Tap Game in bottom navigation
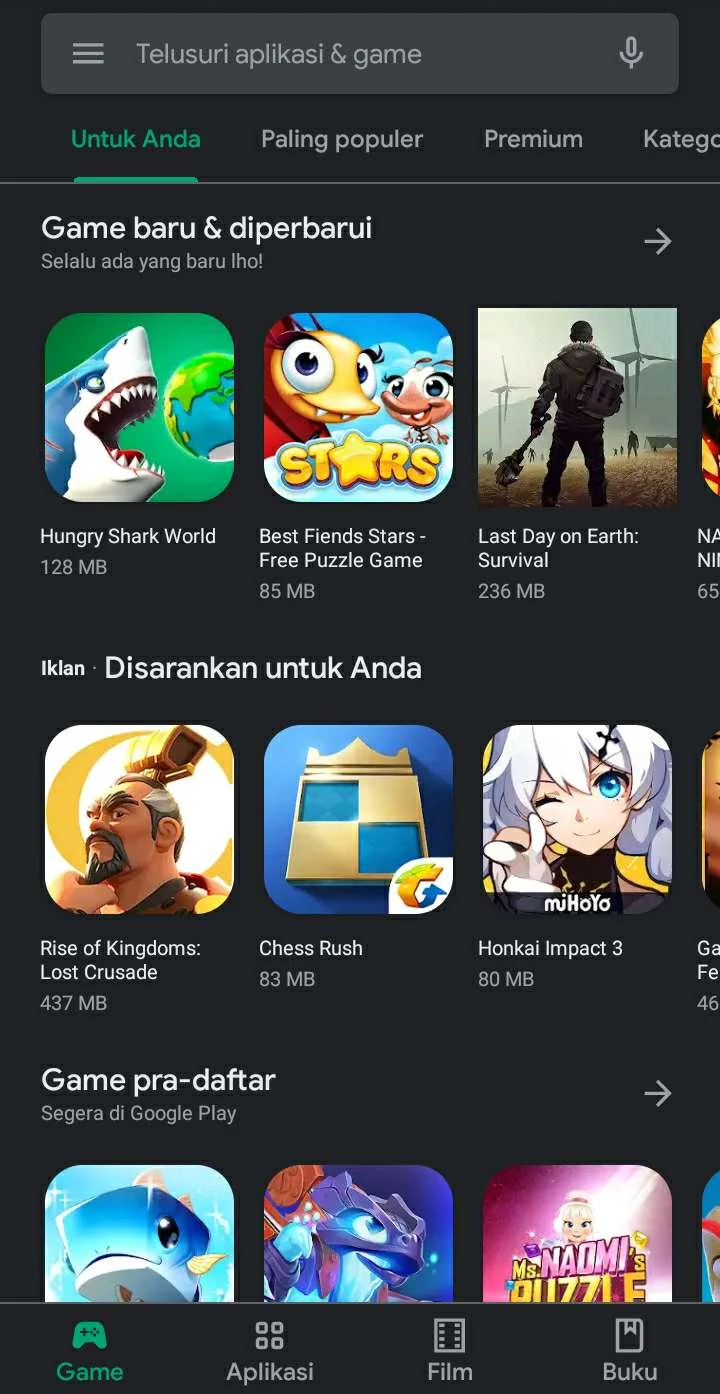This screenshot has height=1394, width=720. pos(90,1351)
